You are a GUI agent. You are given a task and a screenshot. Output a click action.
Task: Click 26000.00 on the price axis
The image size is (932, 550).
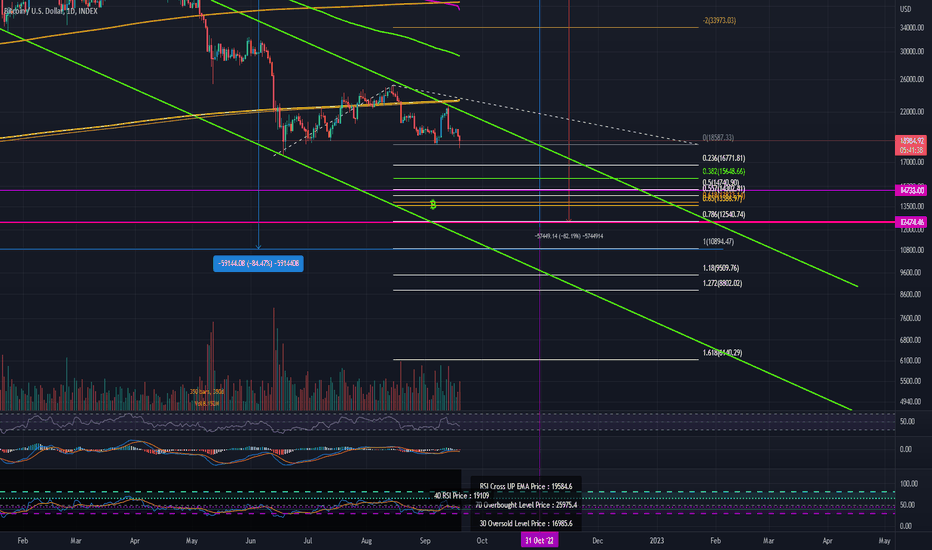click(912, 79)
